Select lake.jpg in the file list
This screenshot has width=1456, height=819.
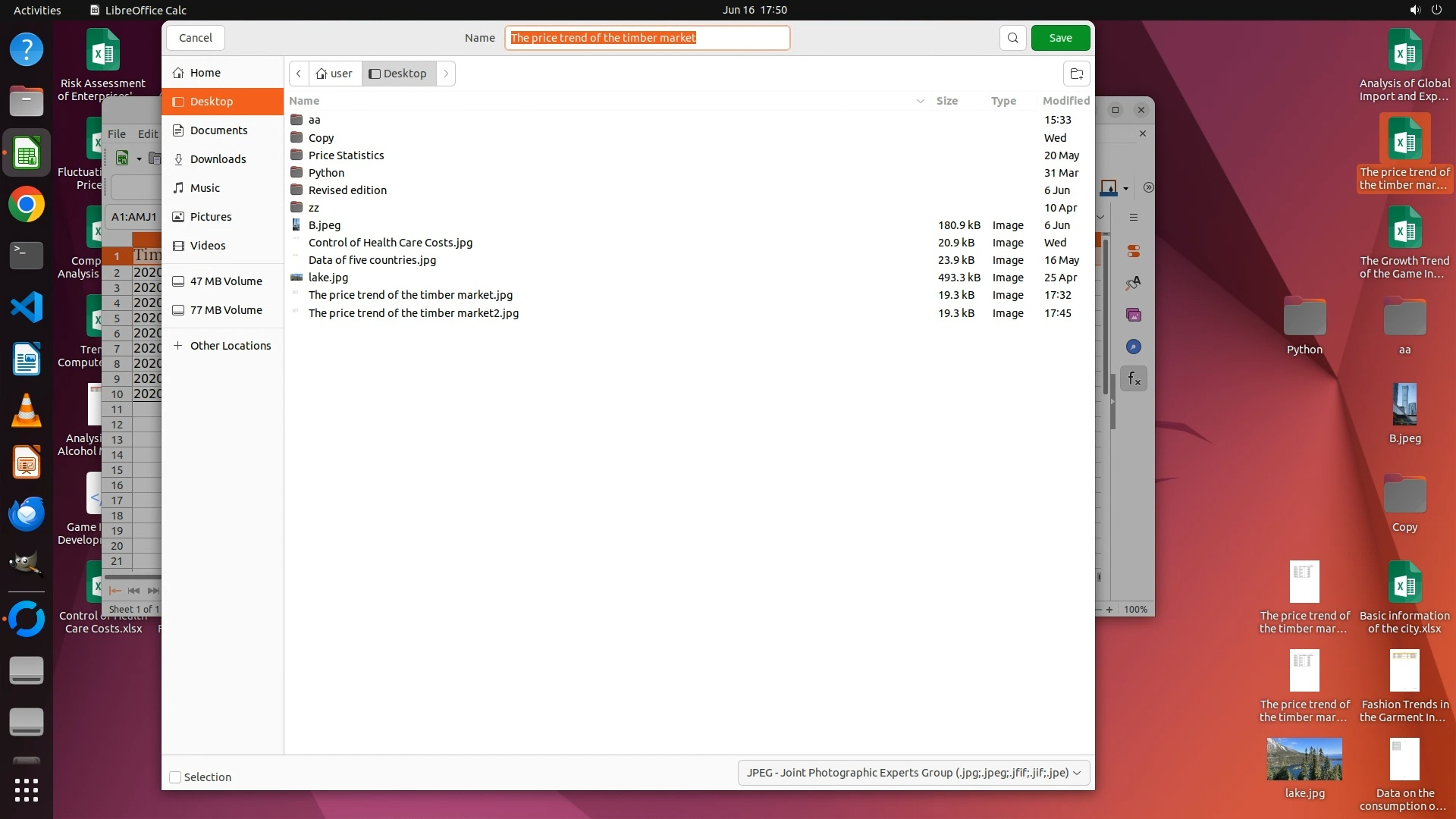328,278
